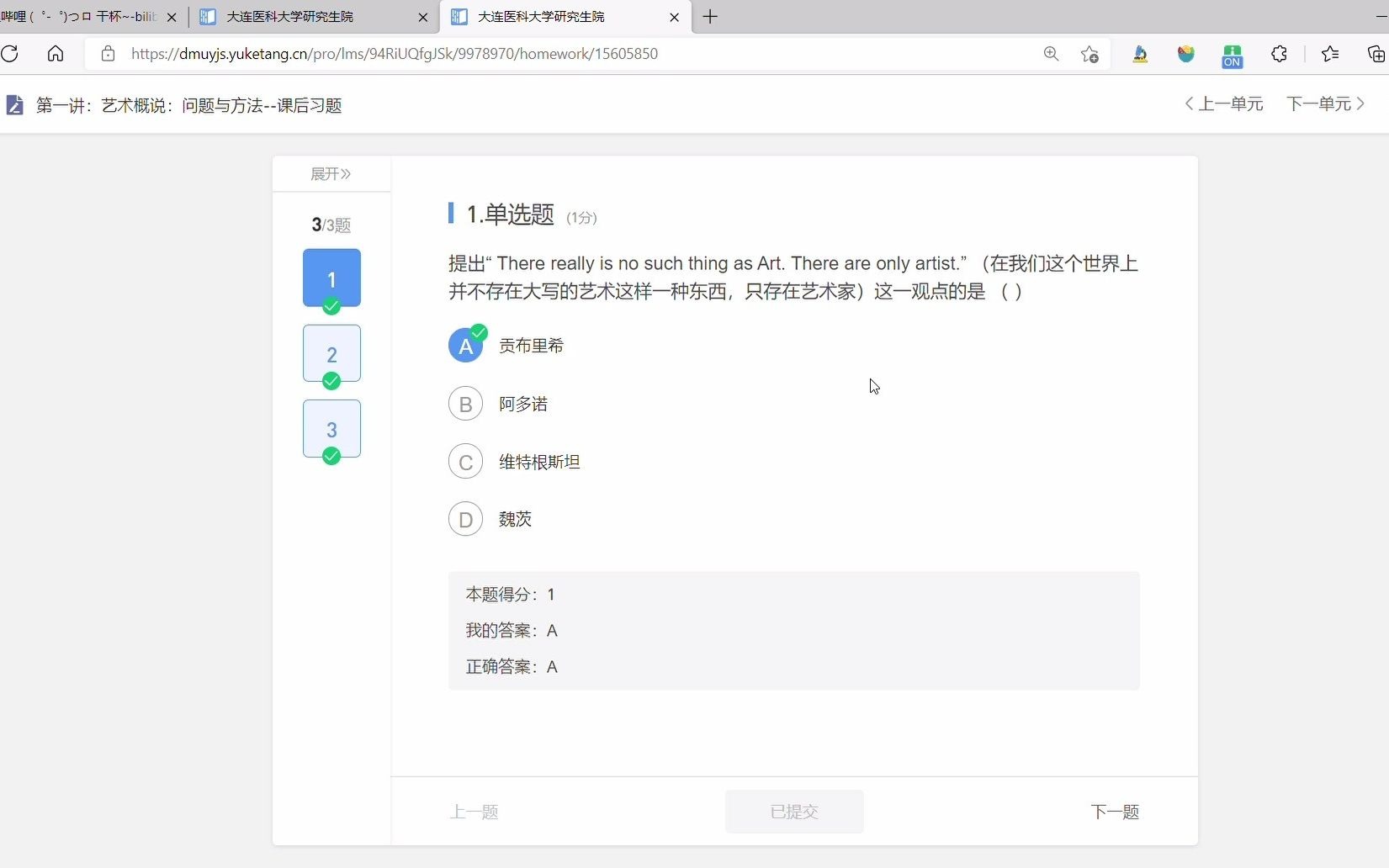Click the homework document icon beside title
The width and height of the screenshot is (1389, 868).
[x=14, y=105]
